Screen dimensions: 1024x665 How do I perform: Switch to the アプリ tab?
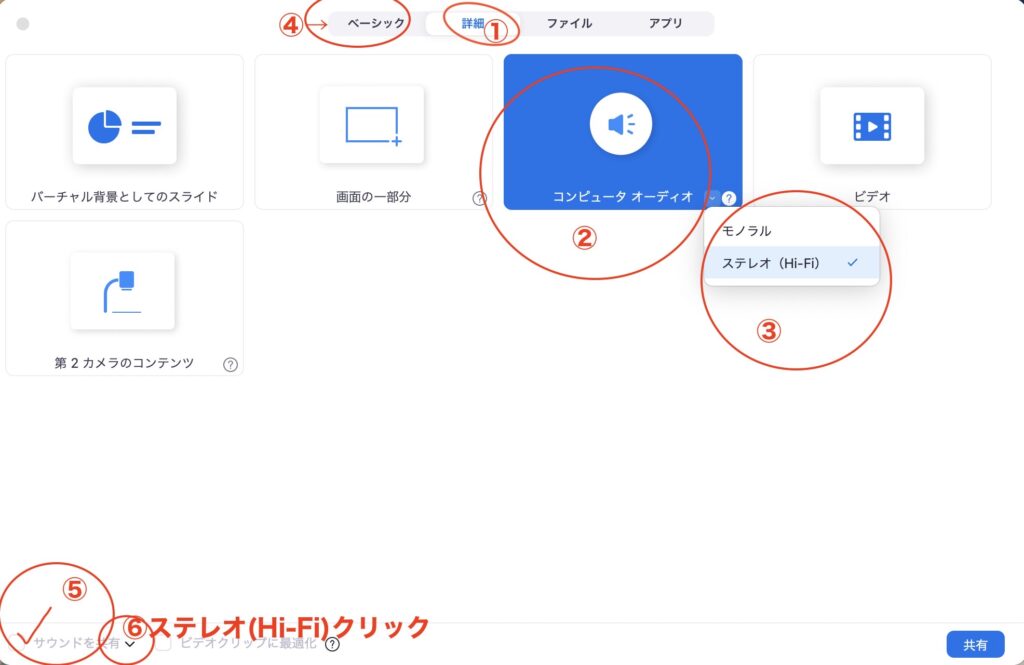click(665, 23)
